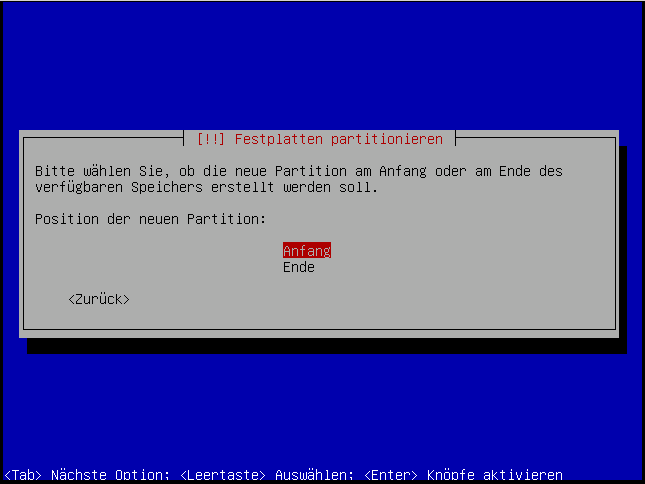Click the black shadow beneath the dialog
Screen dimensions: 645x484
pos(330,346)
